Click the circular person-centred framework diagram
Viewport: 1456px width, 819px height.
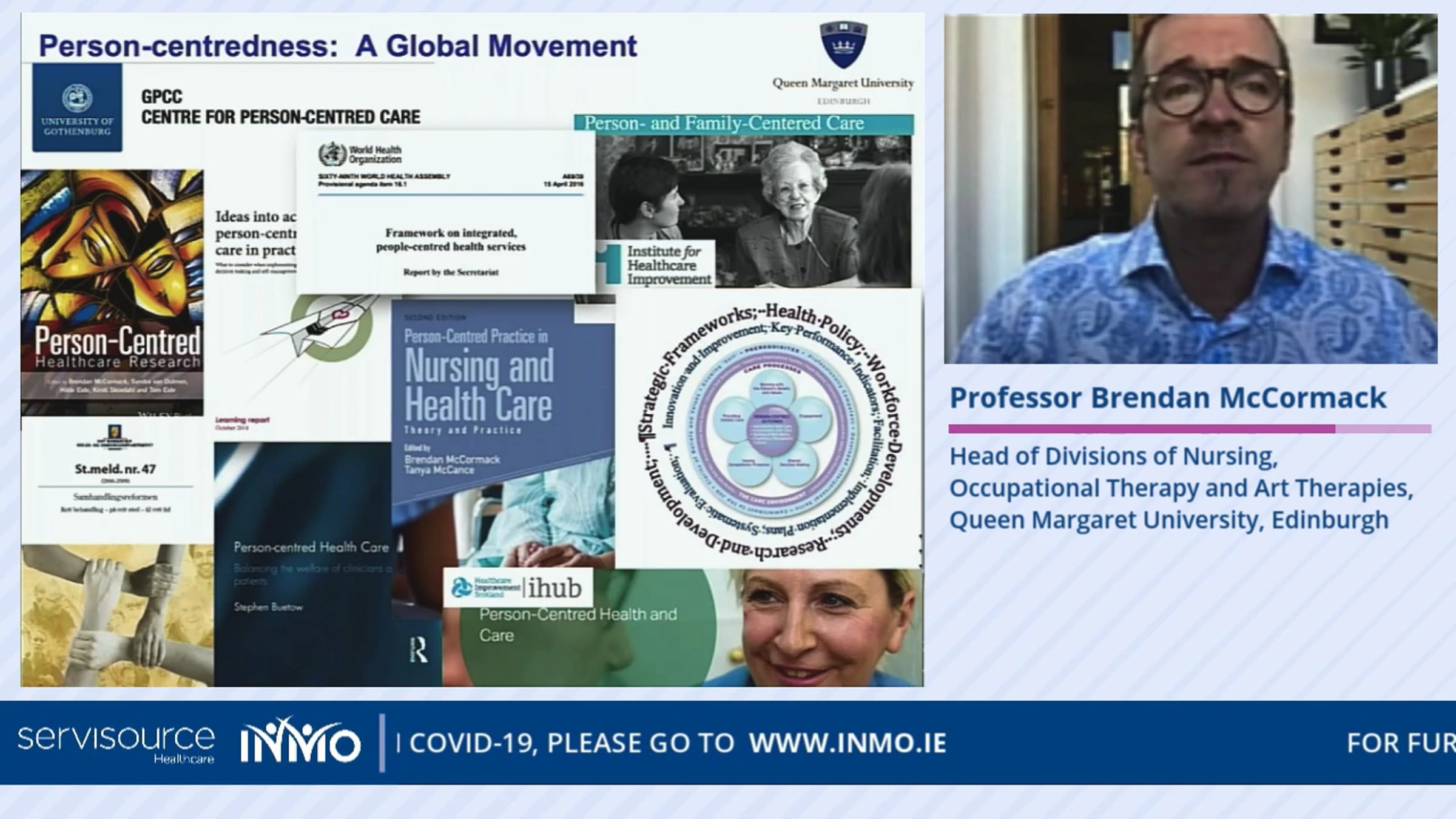point(769,428)
